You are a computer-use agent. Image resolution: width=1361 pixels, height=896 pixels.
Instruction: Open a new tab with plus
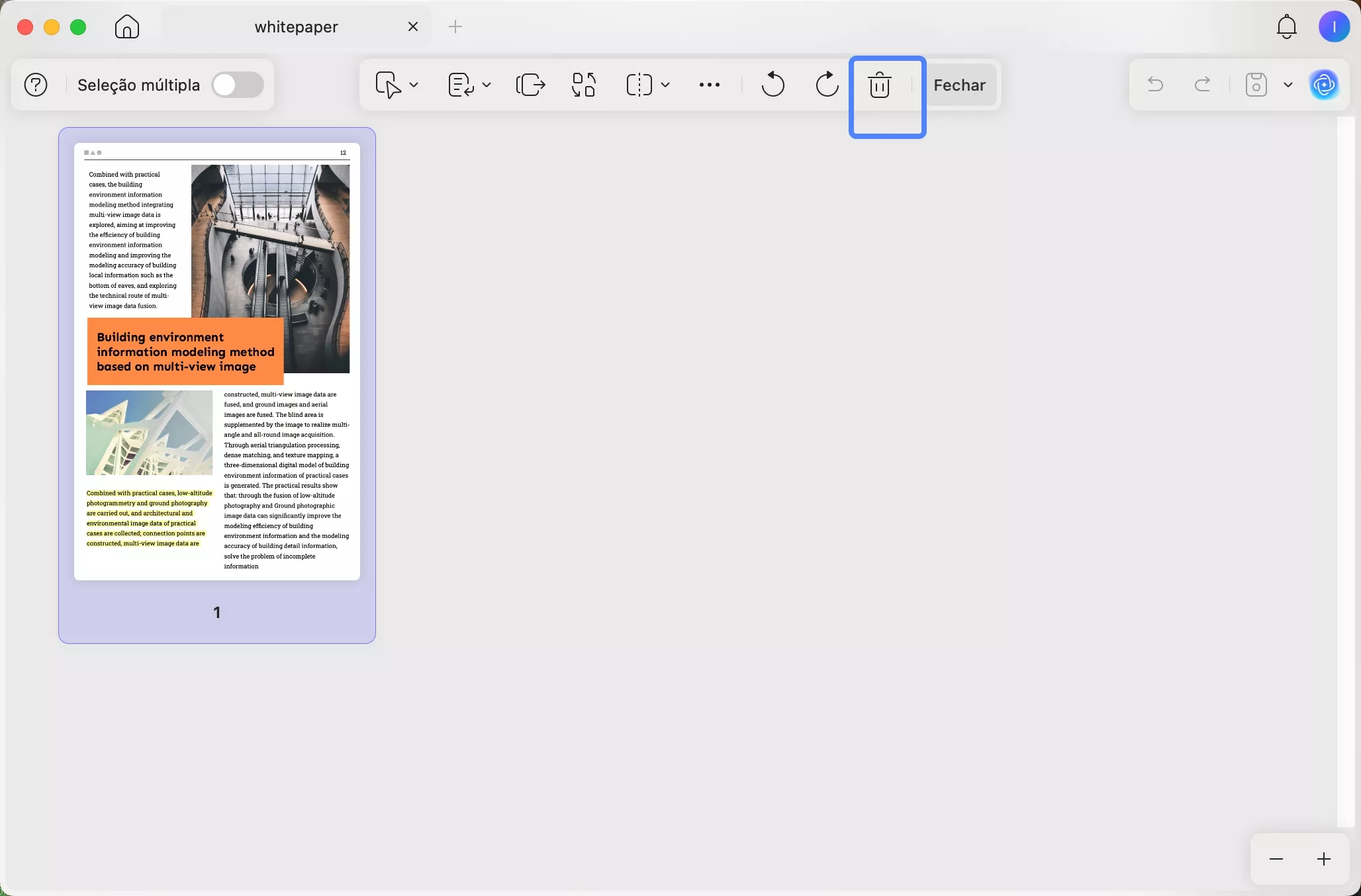click(x=455, y=27)
